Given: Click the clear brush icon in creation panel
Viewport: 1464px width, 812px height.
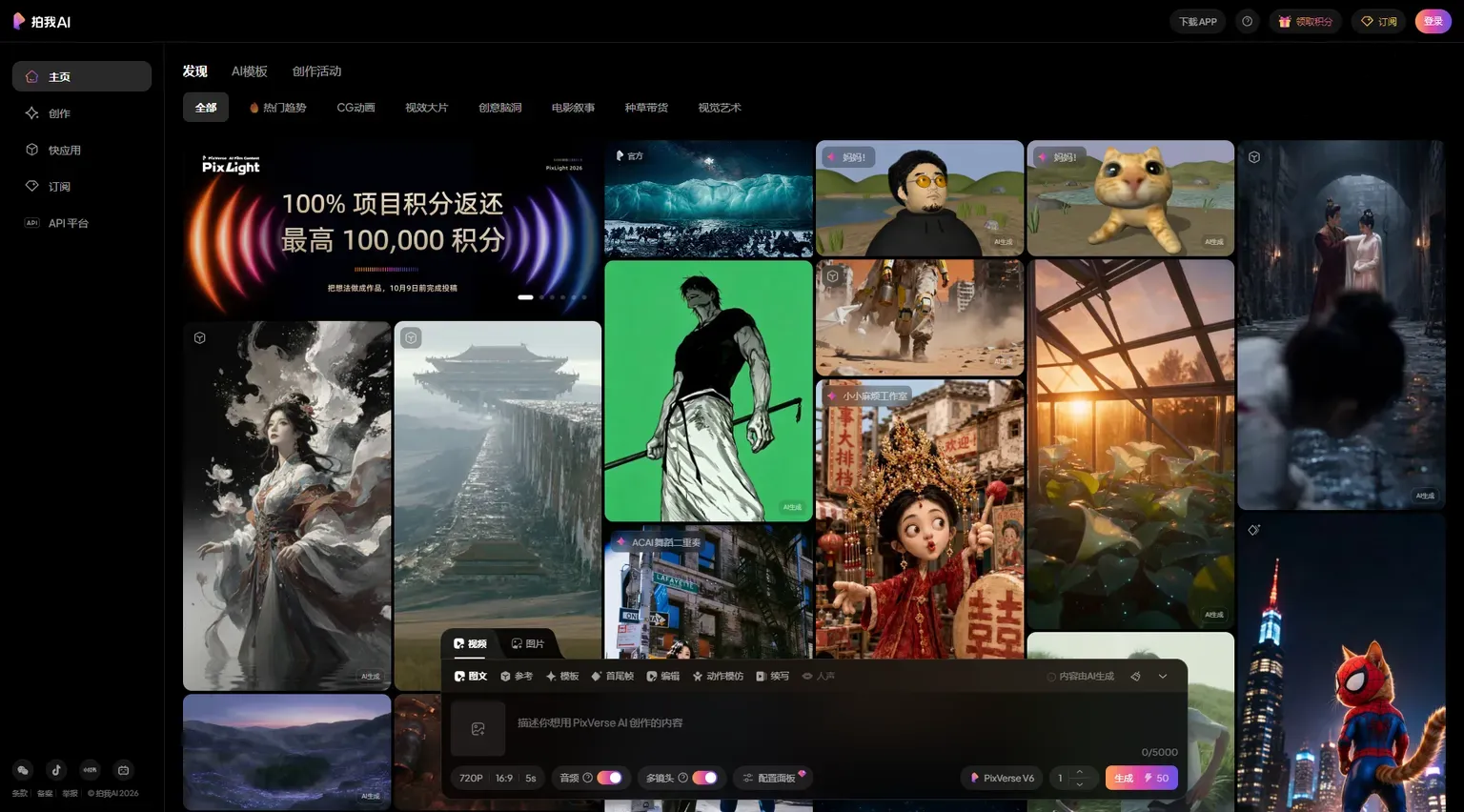Looking at the screenshot, I should pos(1135,676).
